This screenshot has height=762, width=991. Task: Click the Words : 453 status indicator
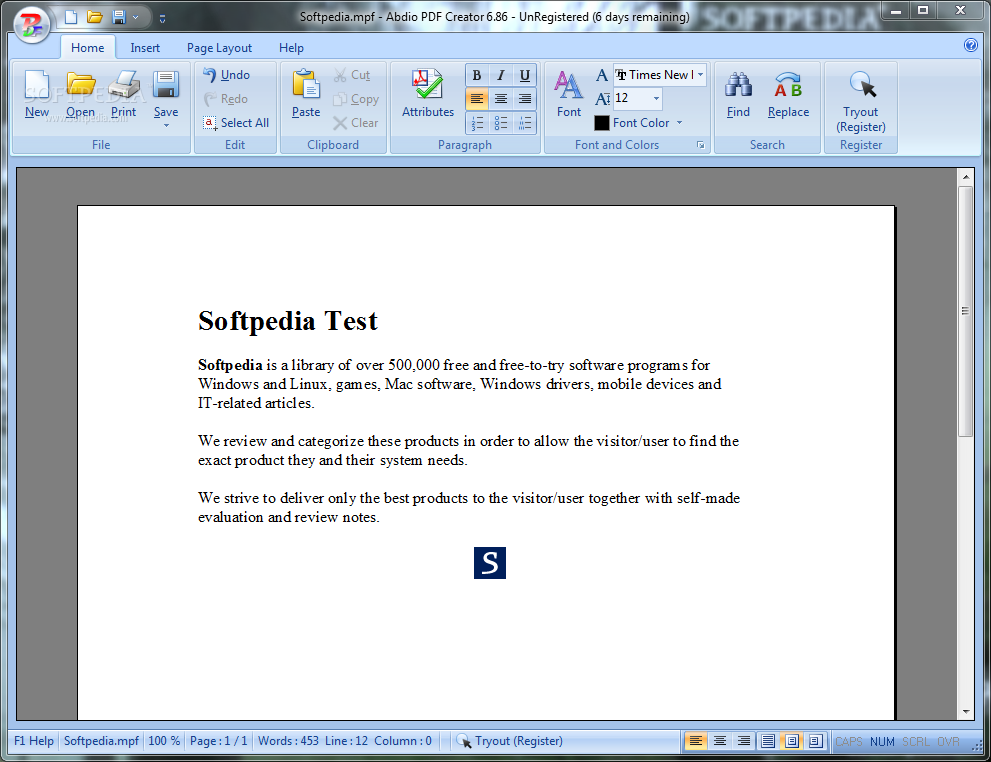pos(288,741)
